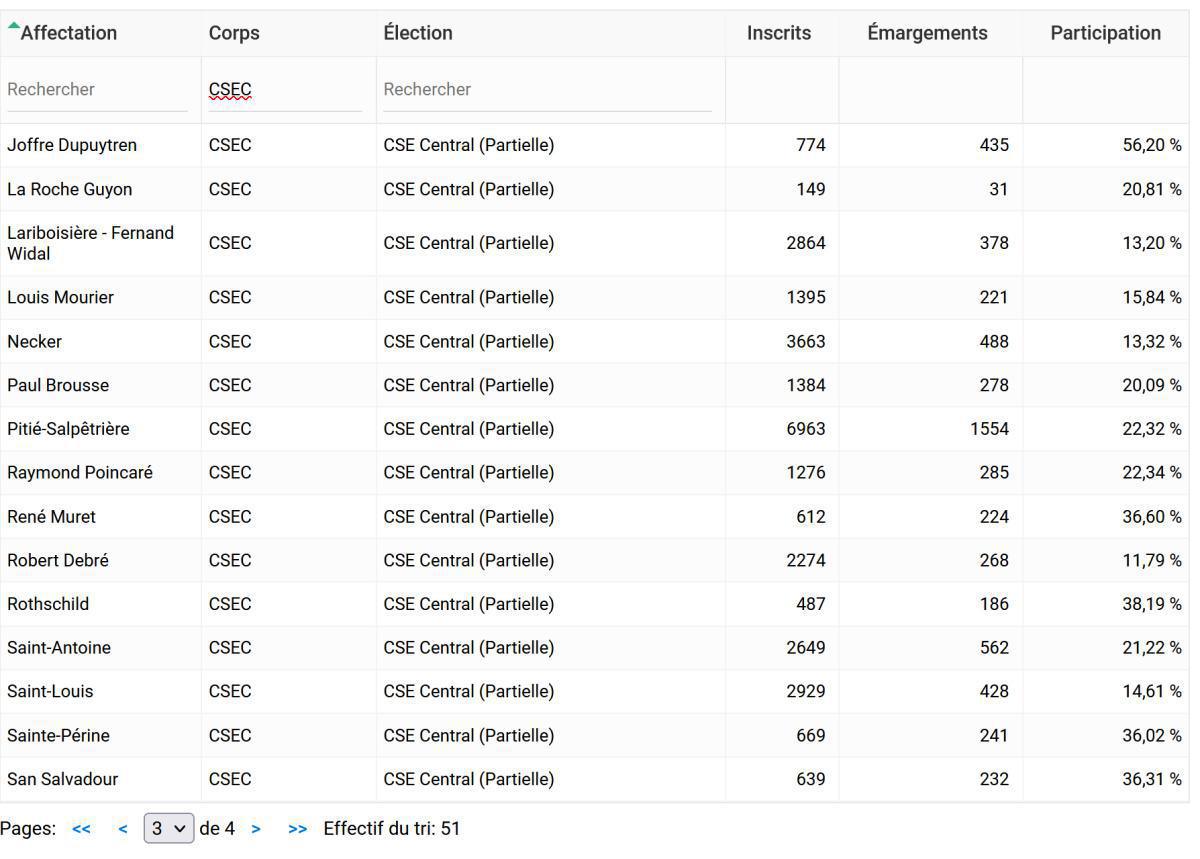Select the Pitié-Salpêtrière row

pos(68,429)
